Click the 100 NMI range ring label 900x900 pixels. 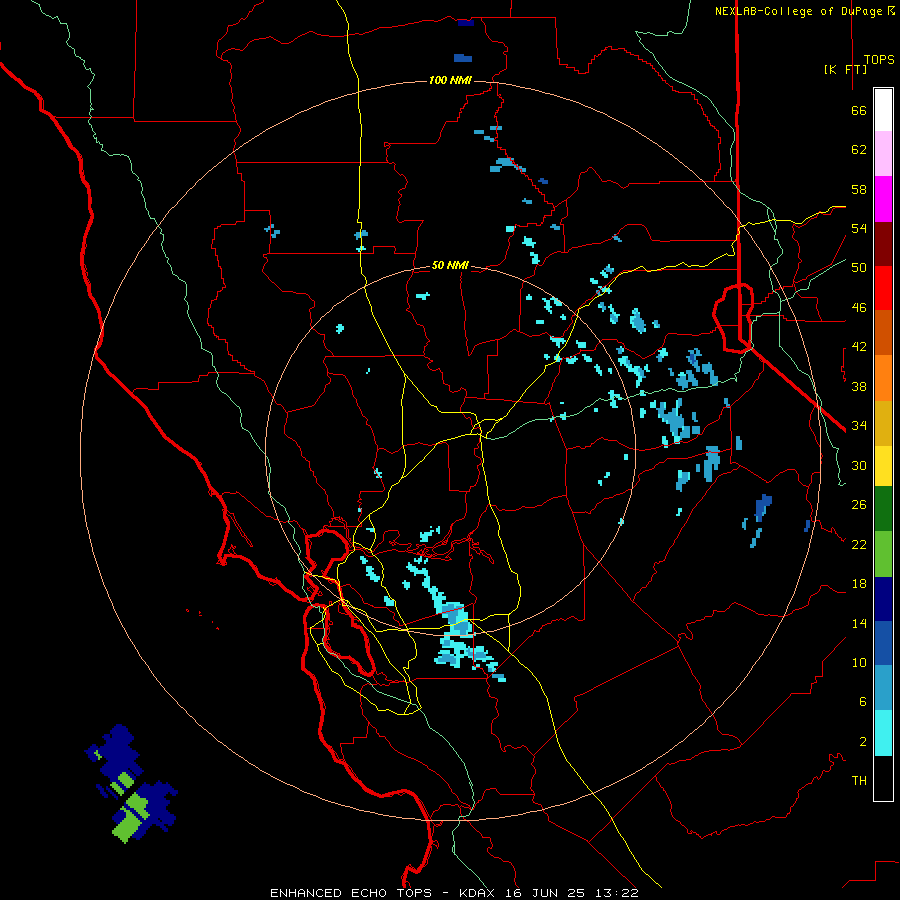450,80
